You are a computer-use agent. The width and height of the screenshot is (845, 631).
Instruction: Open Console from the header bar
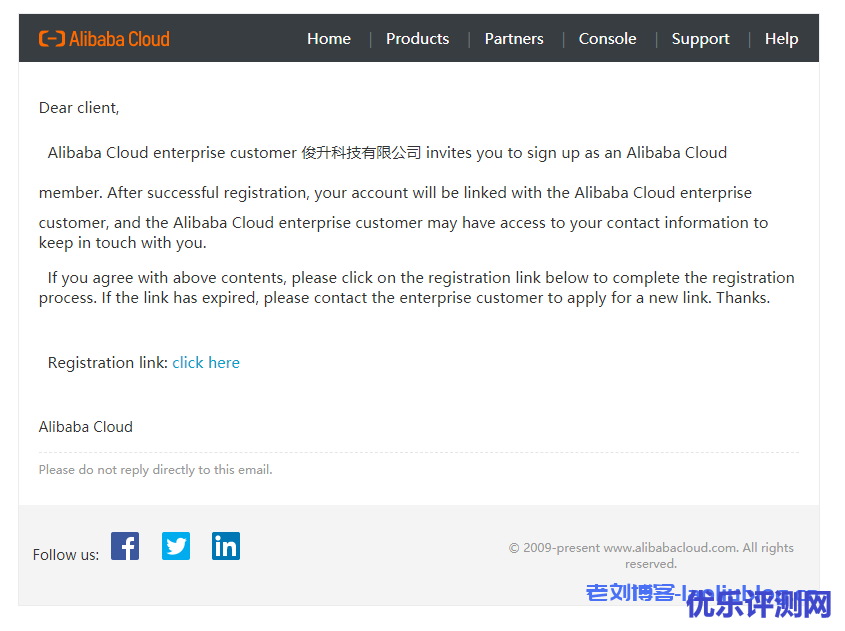607,39
